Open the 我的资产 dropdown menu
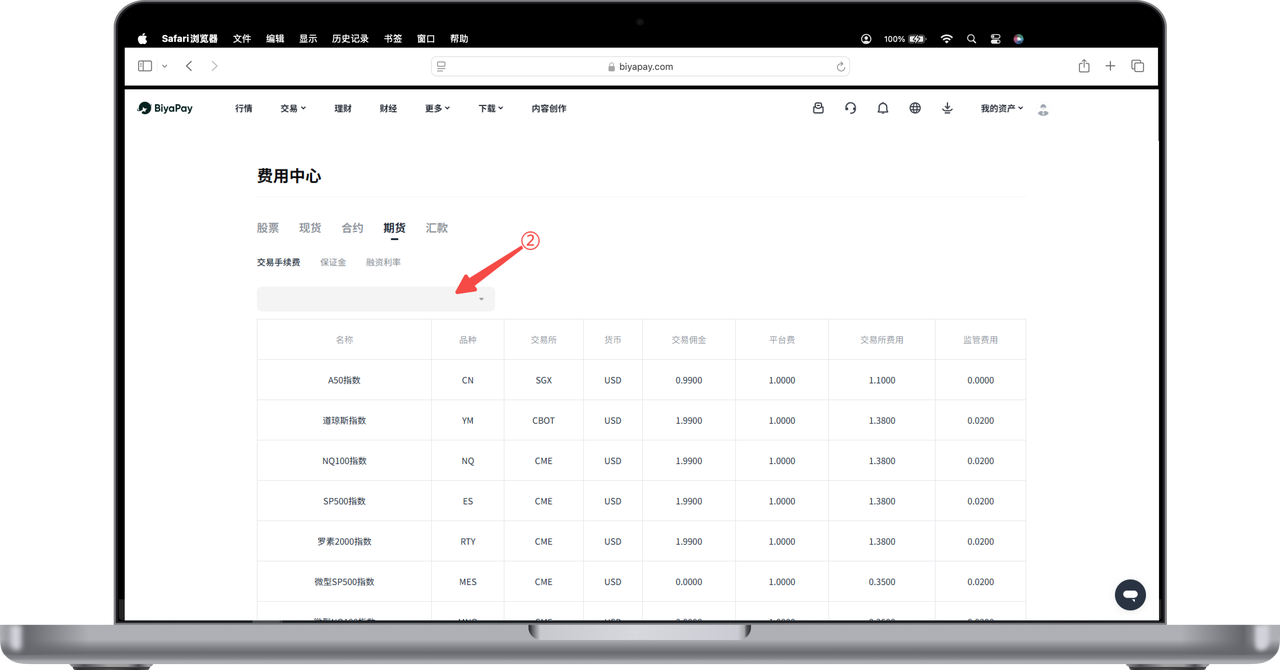This screenshot has width=1280, height=670. pos(1002,108)
